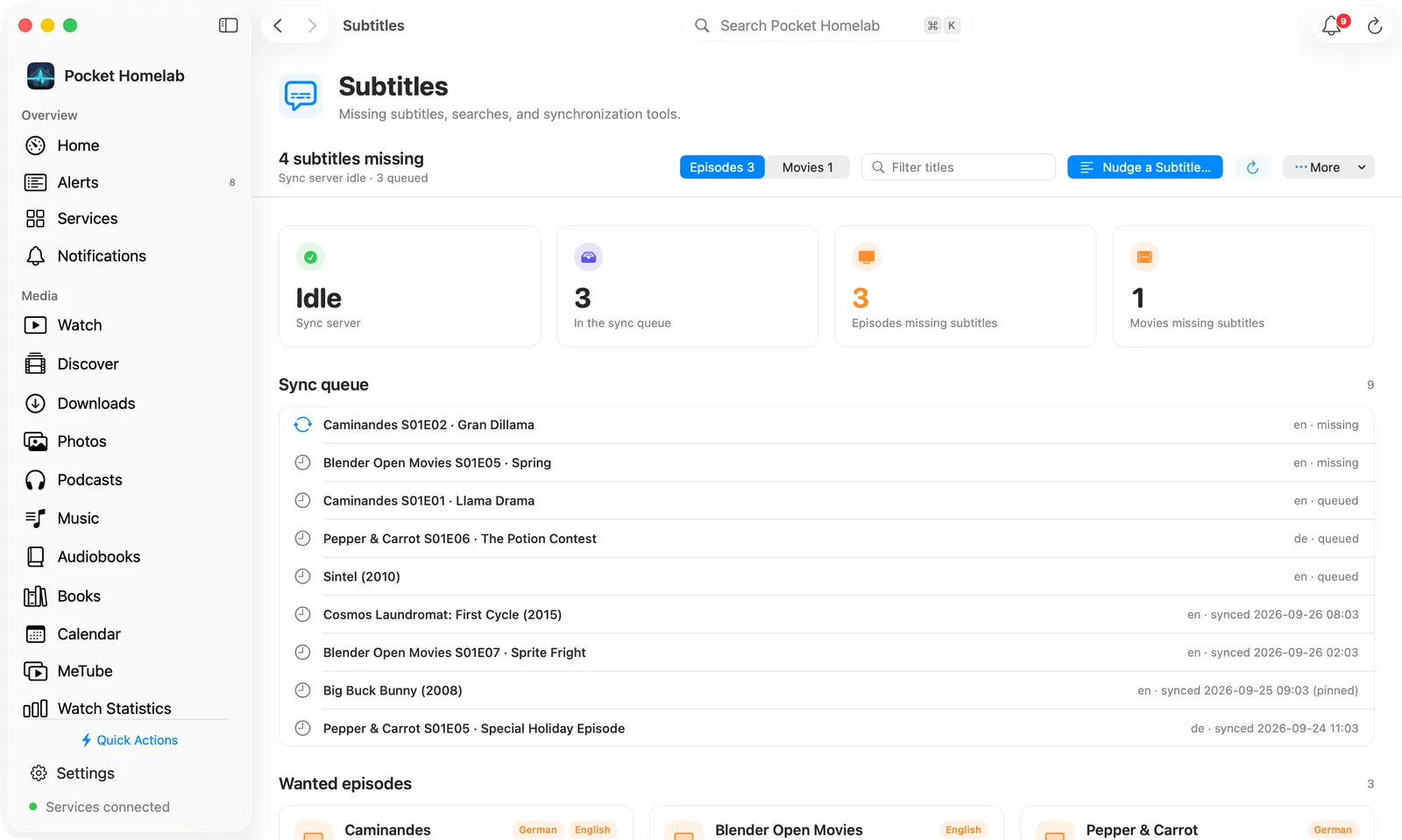Open Quick Actions link

tap(130, 740)
